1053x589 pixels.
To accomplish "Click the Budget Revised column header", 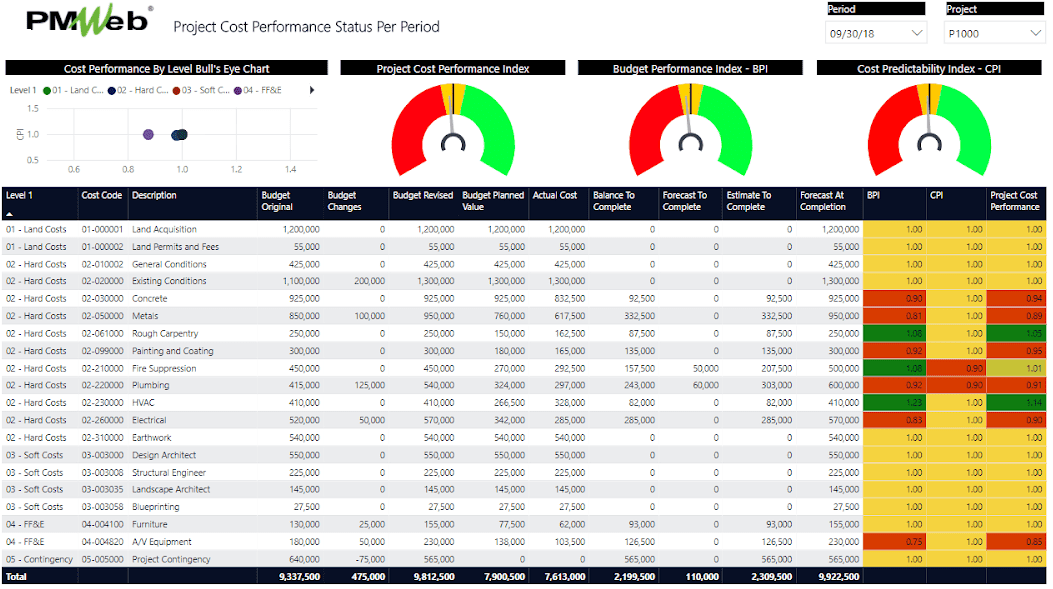I will click(422, 195).
